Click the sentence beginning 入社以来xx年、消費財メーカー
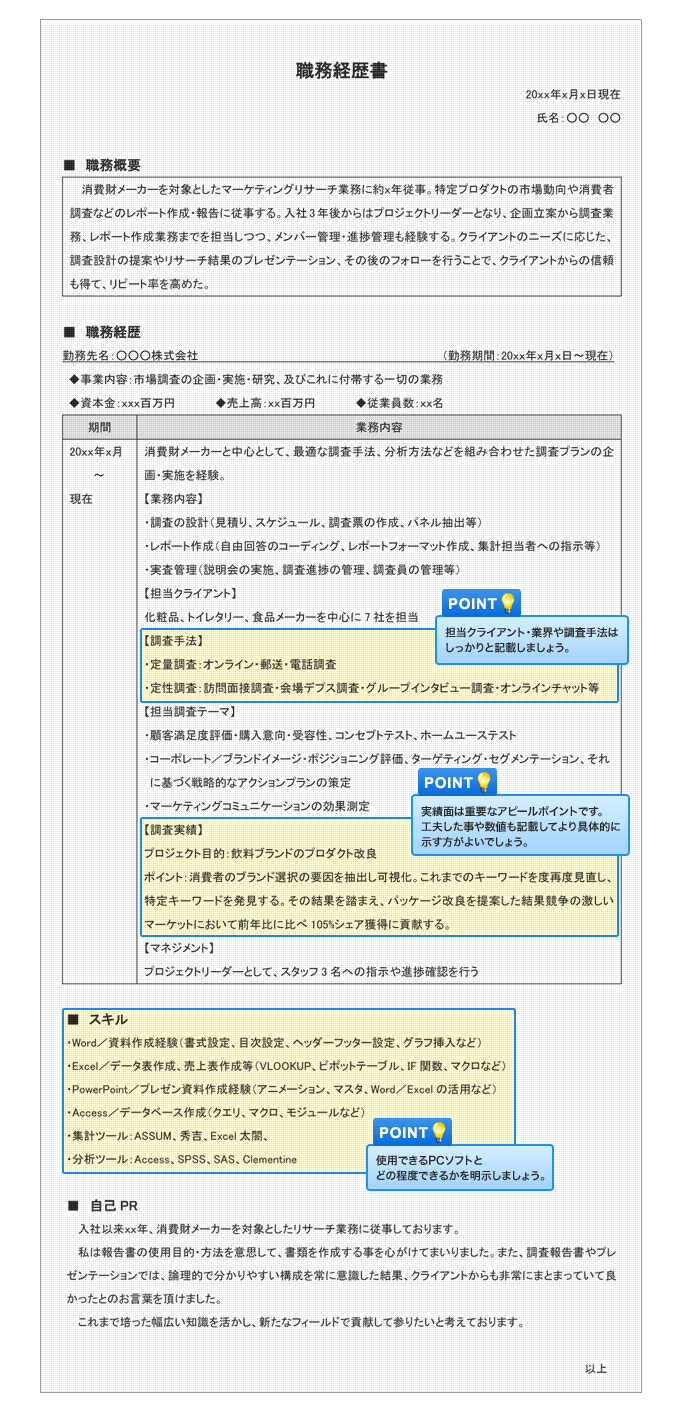The image size is (680, 1412). 268,1229
